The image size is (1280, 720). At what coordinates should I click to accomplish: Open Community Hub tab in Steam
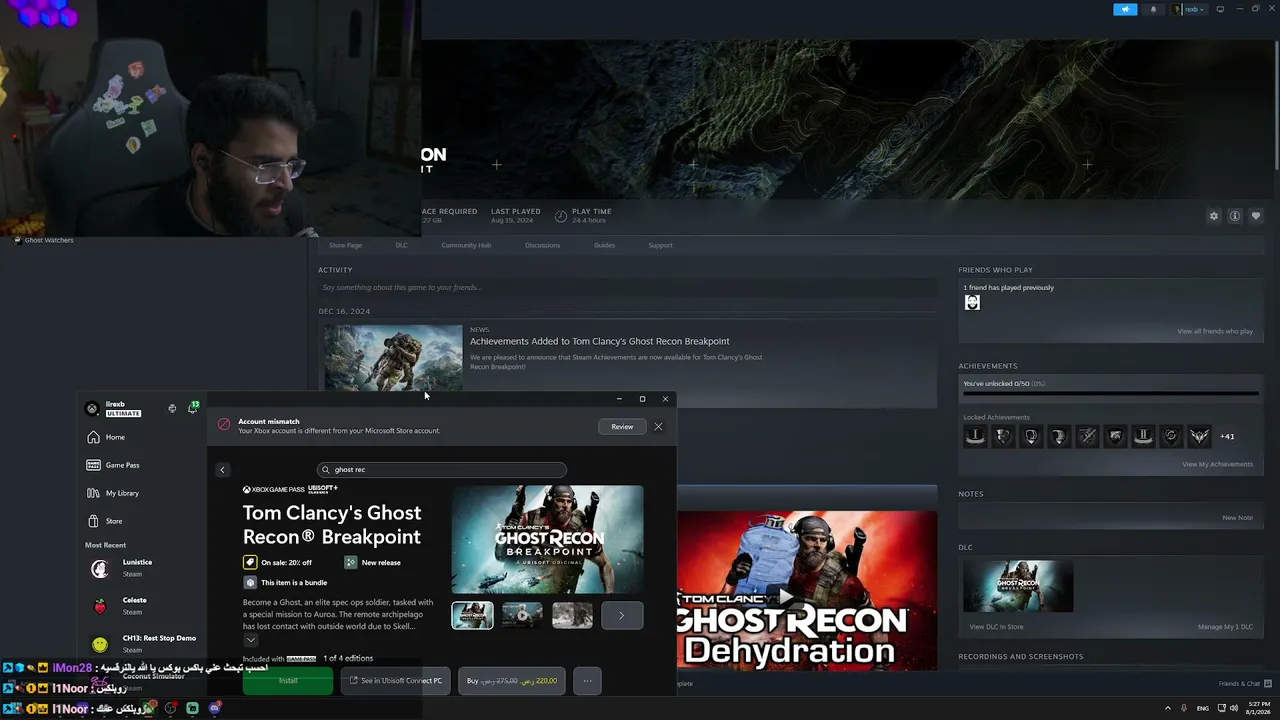(466, 245)
